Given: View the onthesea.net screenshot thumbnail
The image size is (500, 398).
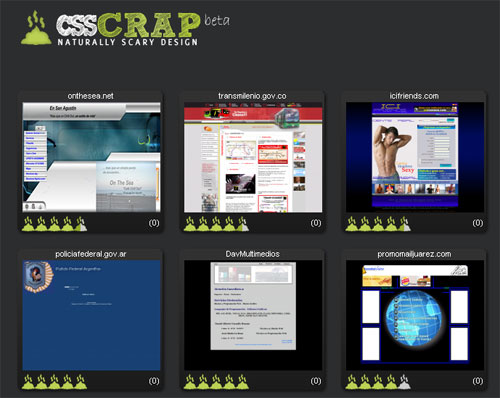Looking at the screenshot, I should pos(91,157).
